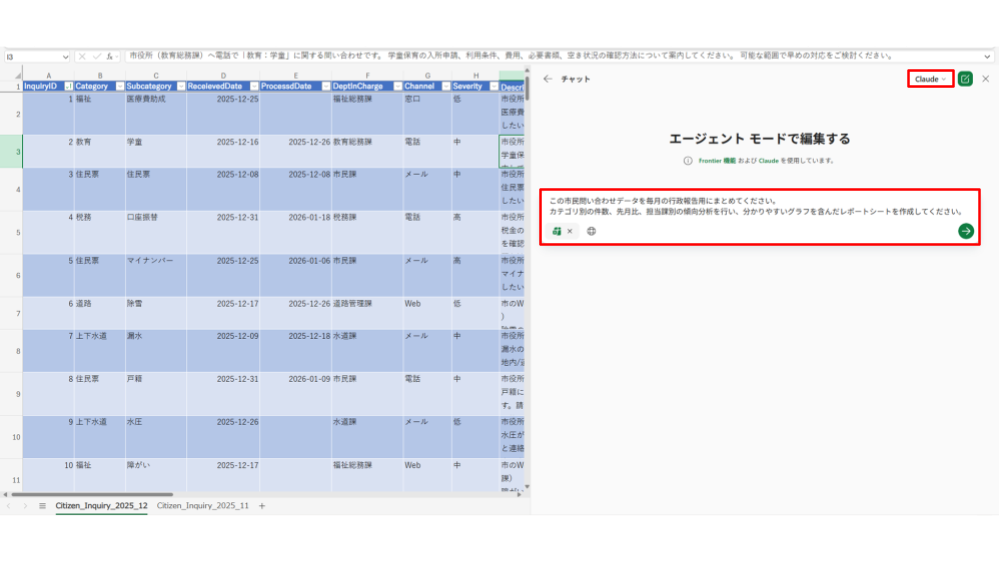Viewport: 999px width, 562px height.
Task: Expand the Name Box dropdown
Action: point(65,57)
